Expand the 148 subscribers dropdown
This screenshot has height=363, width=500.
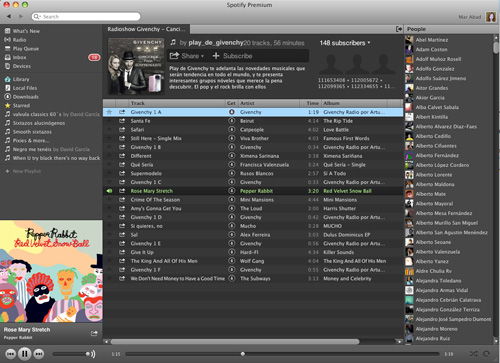(345, 43)
